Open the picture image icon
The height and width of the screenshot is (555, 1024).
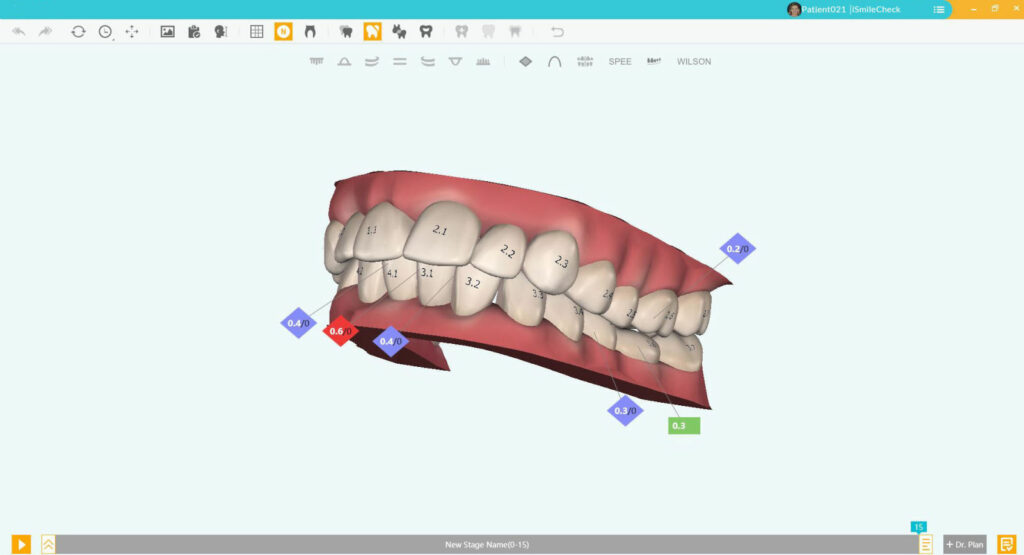point(168,31)
